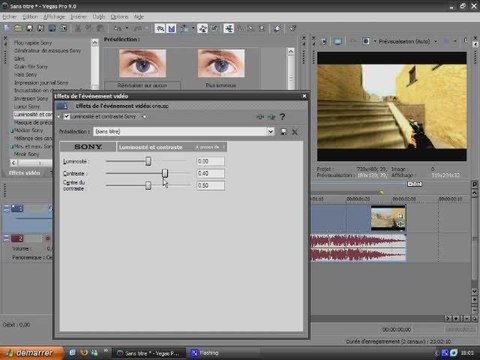Screen dimensions: 480x360
Task: Open the Insérer menu
Action: [x=79, y=17]
